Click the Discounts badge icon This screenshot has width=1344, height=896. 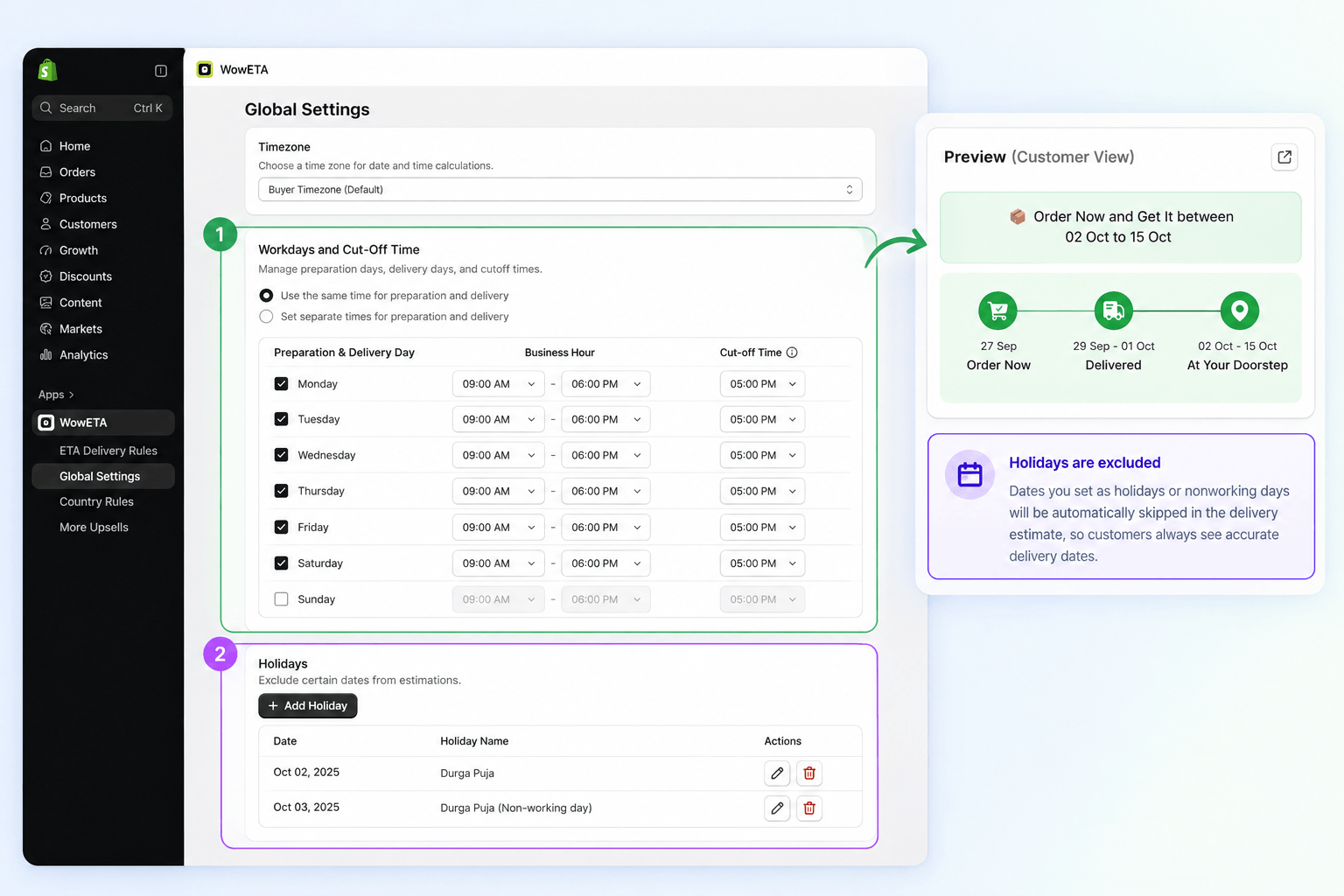point(46,276)
